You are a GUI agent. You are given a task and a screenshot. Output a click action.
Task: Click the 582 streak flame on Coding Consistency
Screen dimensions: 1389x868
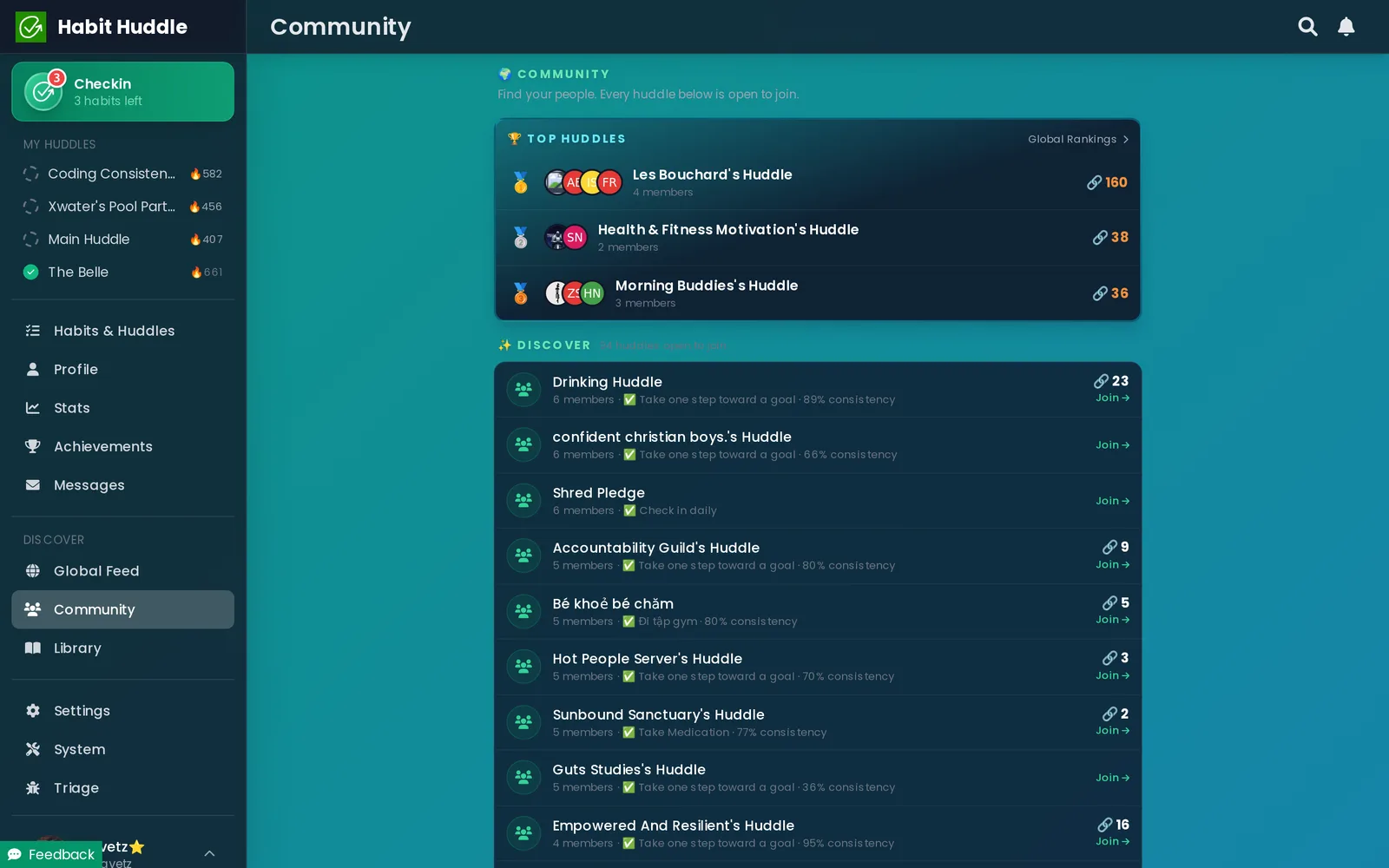tap(206, 174)
